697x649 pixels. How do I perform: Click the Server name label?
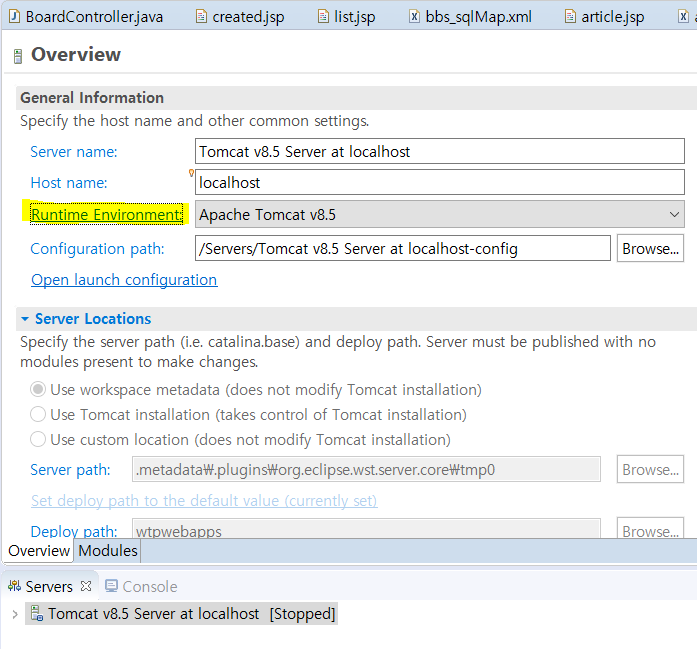tap(74, 152)
